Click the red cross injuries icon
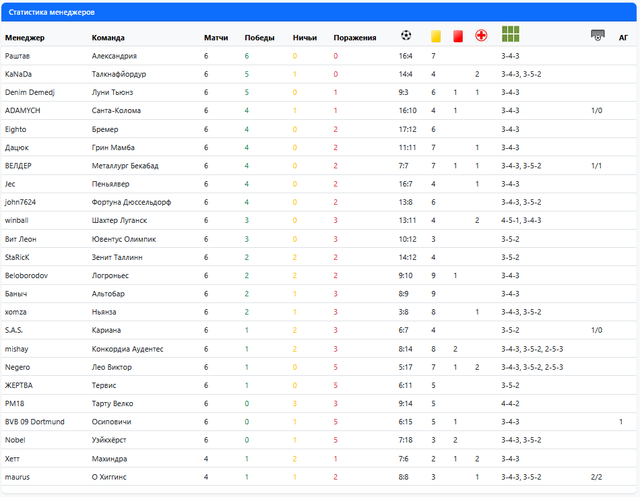 [x=481, y=35]
